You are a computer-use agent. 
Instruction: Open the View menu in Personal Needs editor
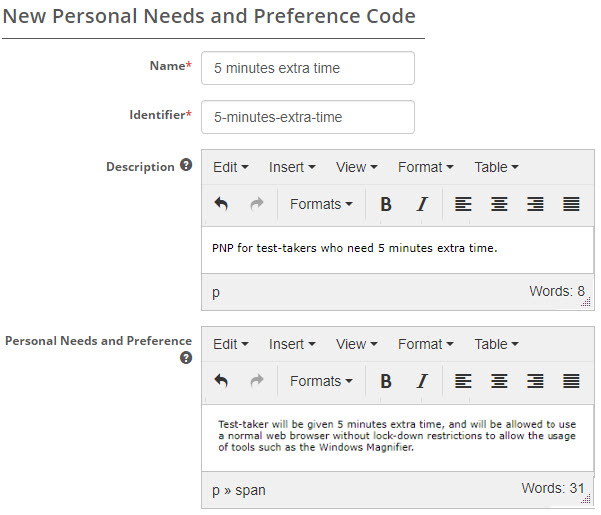(x=357, y=344)
